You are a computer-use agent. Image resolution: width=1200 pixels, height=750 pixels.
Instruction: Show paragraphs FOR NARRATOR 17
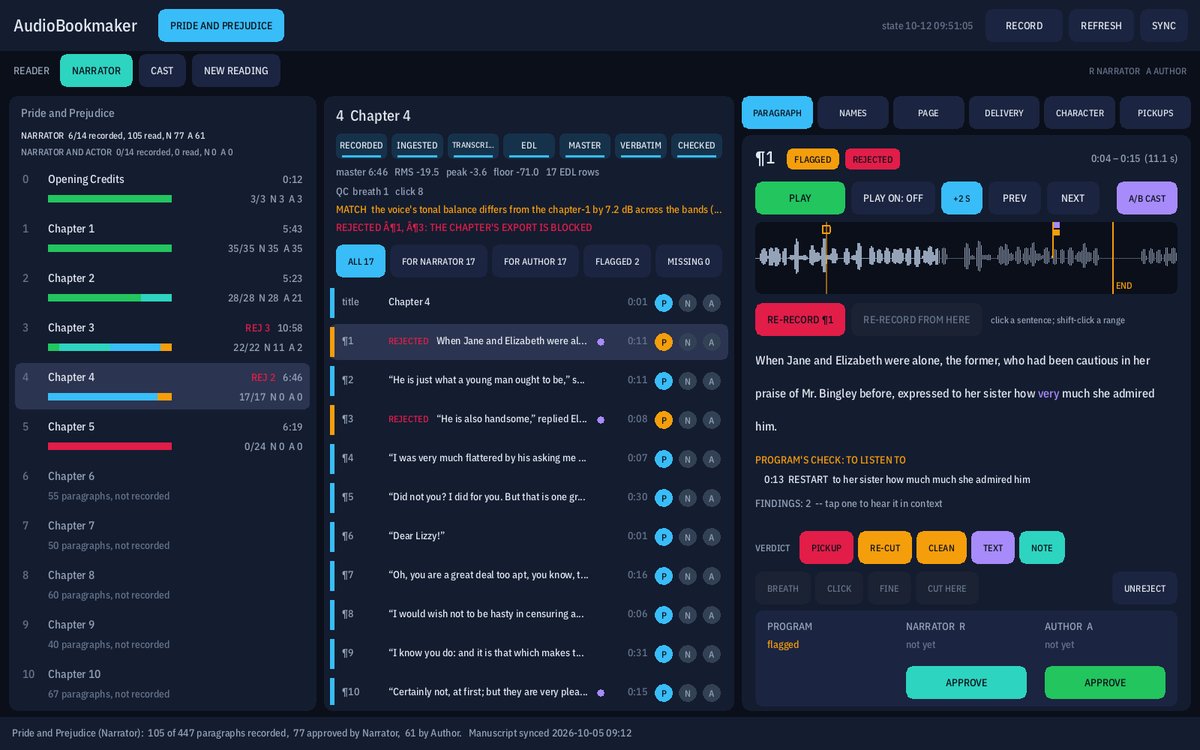pos(438,261)
